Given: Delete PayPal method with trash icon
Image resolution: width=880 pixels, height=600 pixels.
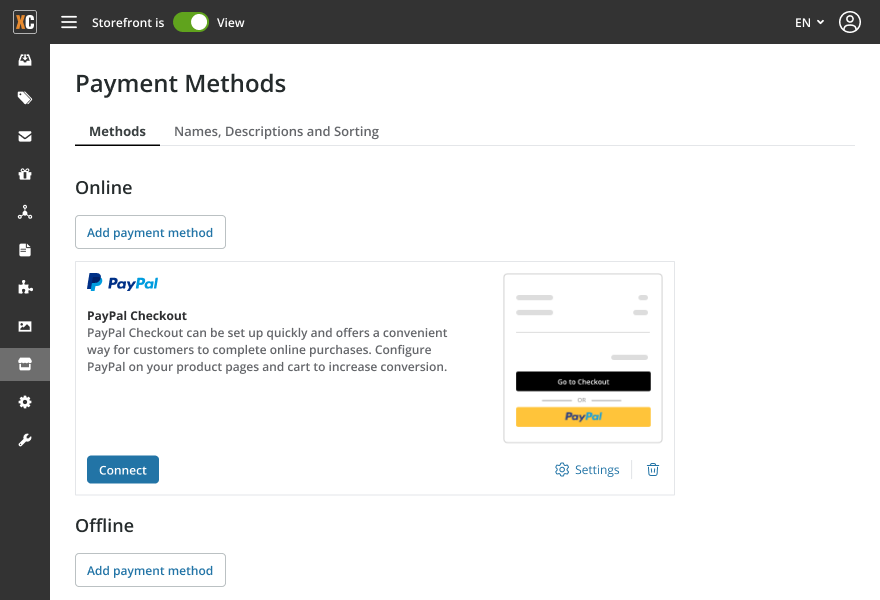Looking at the screenshot, I should click(x=653, y=470).
